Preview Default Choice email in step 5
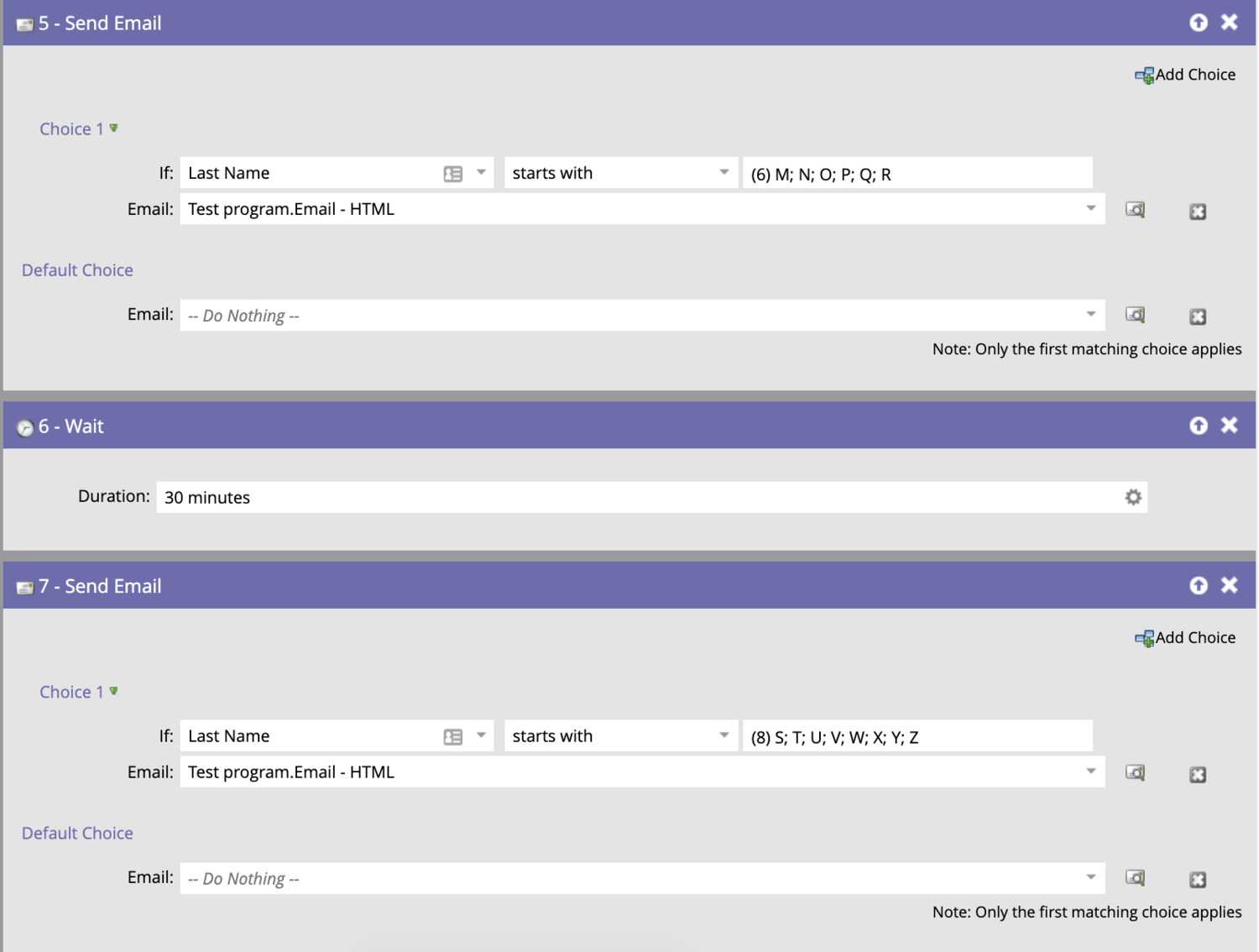Image resolution: width=1259 pixels, height=952 pixels. click(1135, 314)
